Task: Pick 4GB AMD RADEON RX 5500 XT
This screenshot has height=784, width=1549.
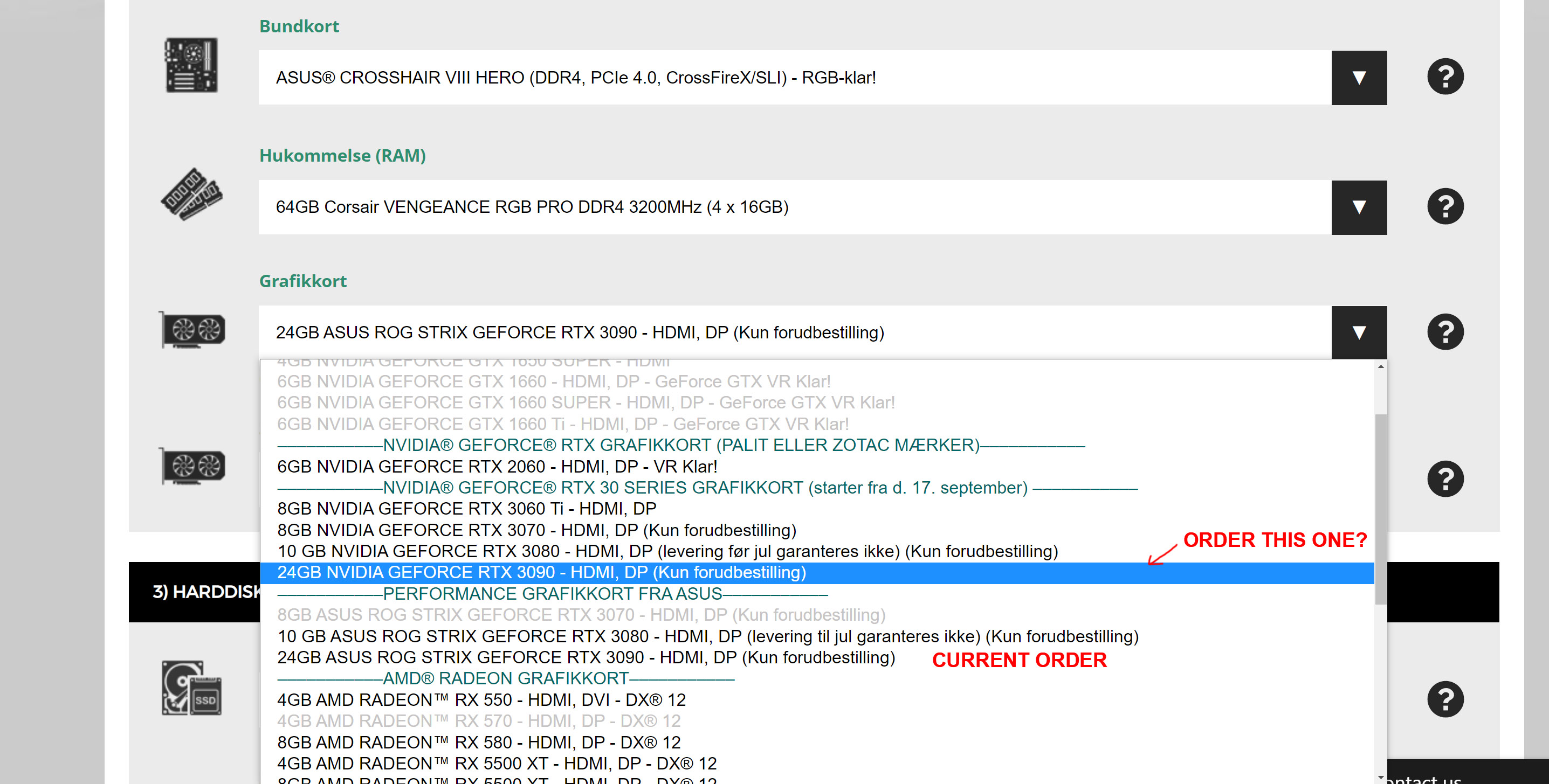Action: (x=817, y=764)
